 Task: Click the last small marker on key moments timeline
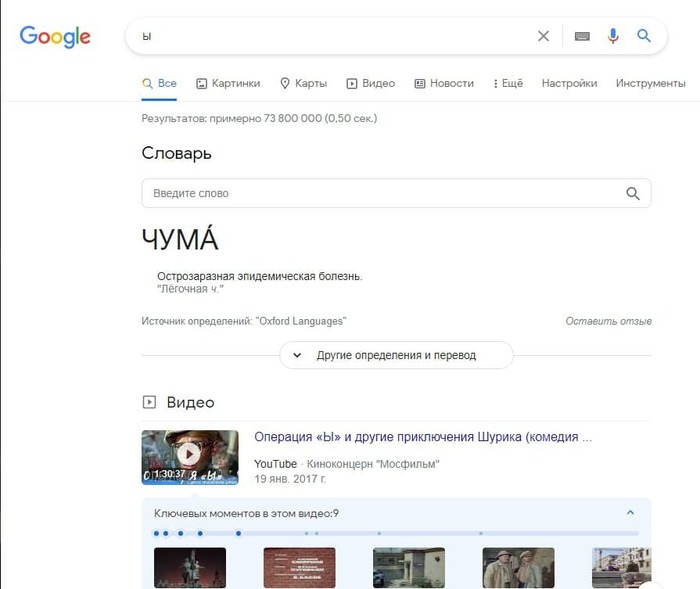pos(481,533)
